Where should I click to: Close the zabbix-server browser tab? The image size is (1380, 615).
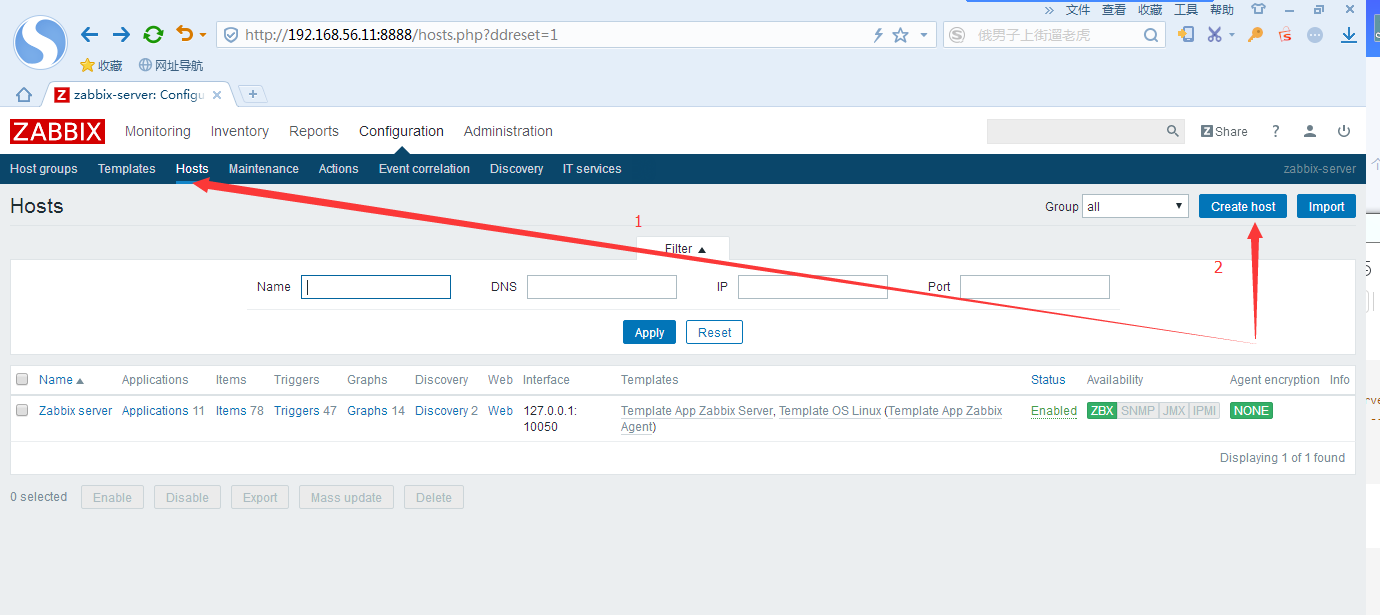[217, 95]
